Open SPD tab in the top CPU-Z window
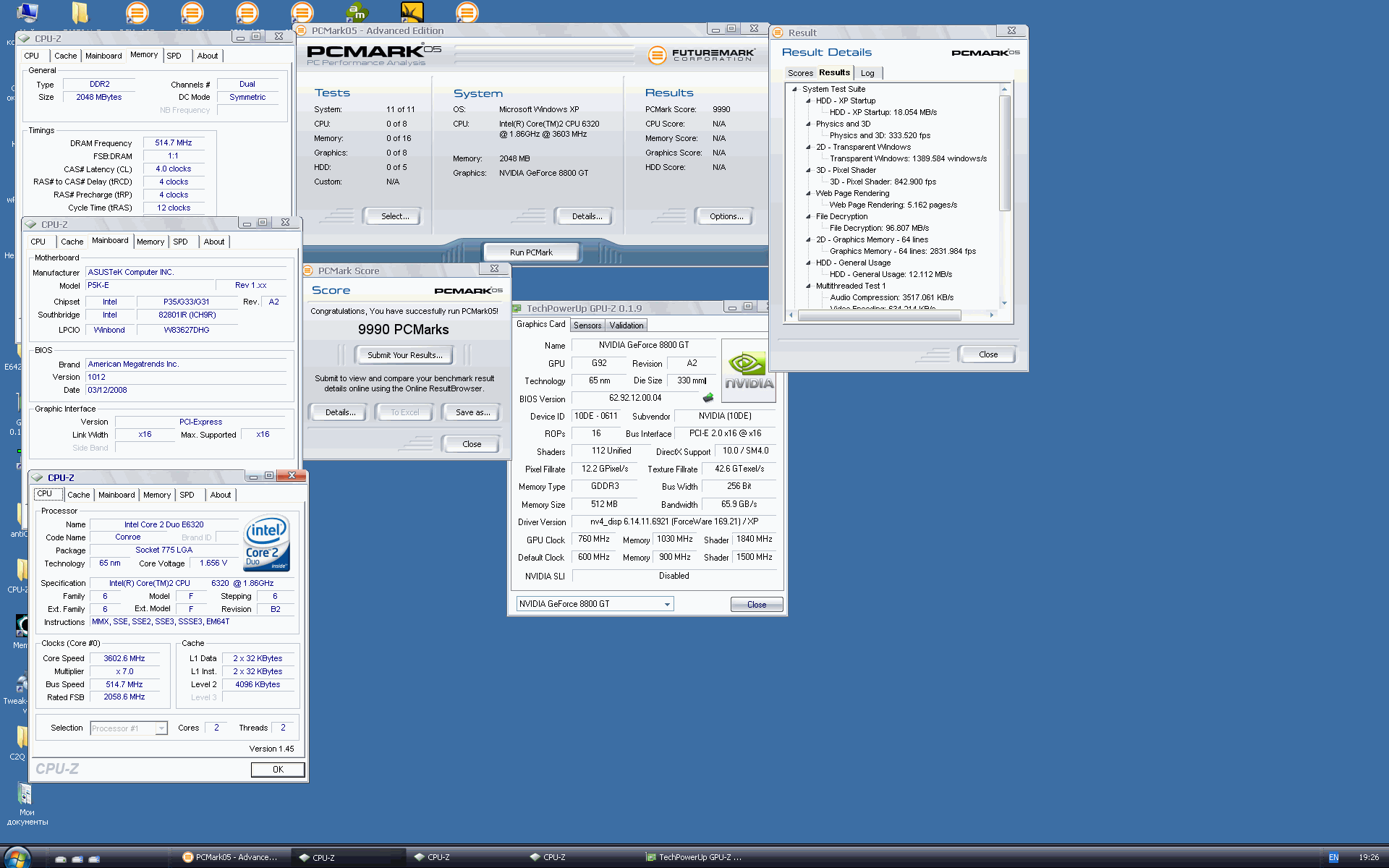1389x868 pixels. pos(174,56)
